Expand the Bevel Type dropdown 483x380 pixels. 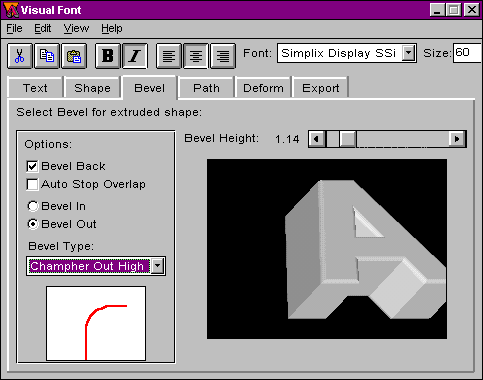pos(157,266)
